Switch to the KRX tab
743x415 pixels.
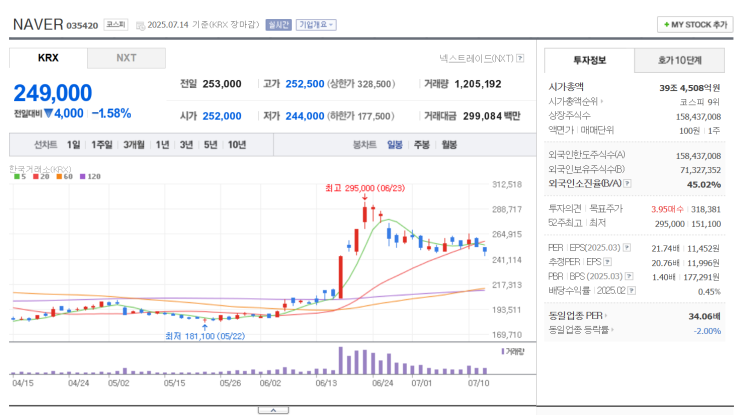(48, 58)
